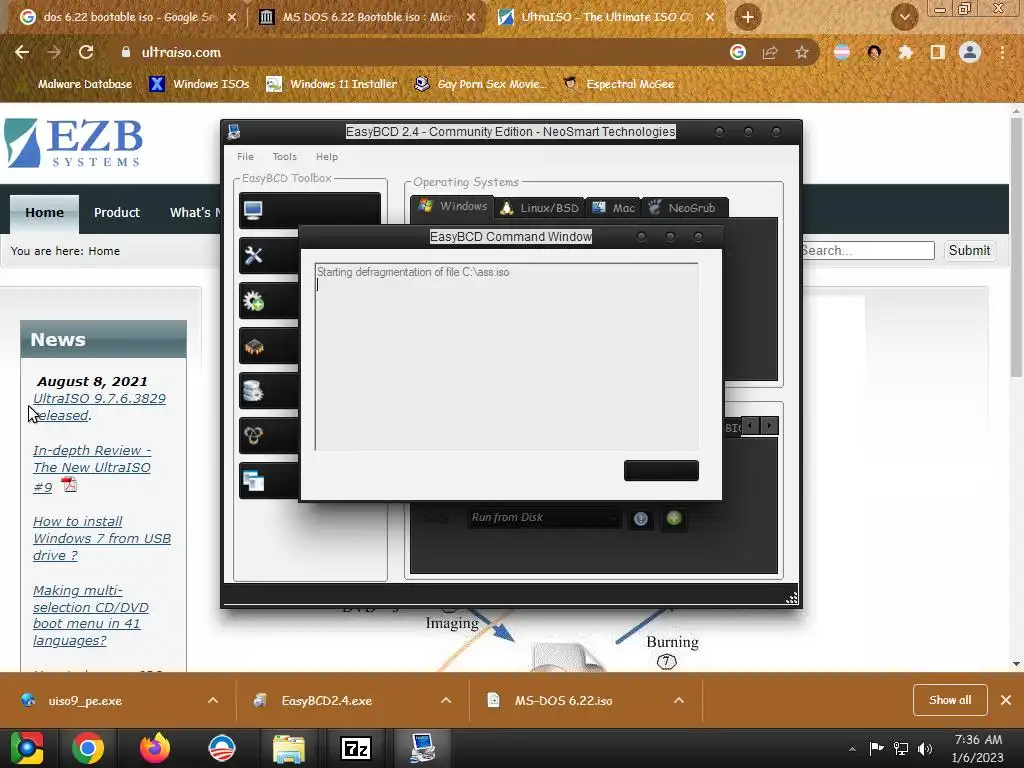Open View Settings monitor icon in EasyBCD Toolbox
Image resolution: width=1024 pixels, height=768 pixels.
tap(310, 210)
